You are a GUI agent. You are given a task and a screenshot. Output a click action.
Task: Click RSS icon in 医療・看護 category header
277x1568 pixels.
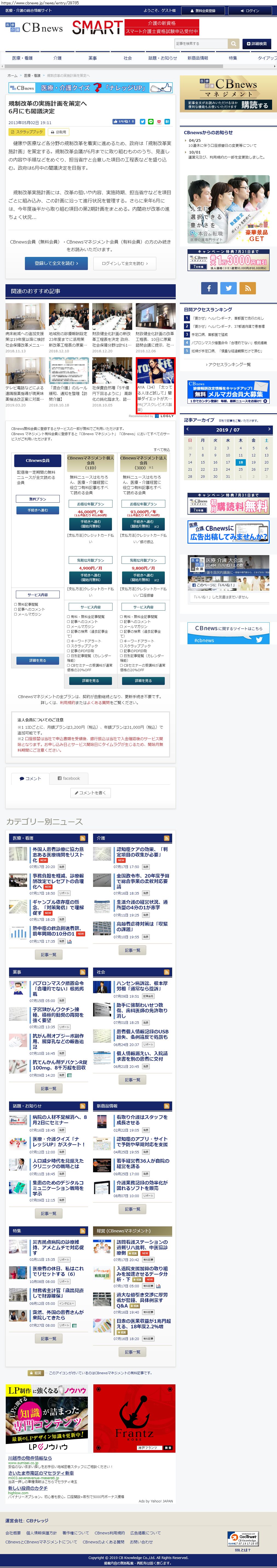point(83,838)
